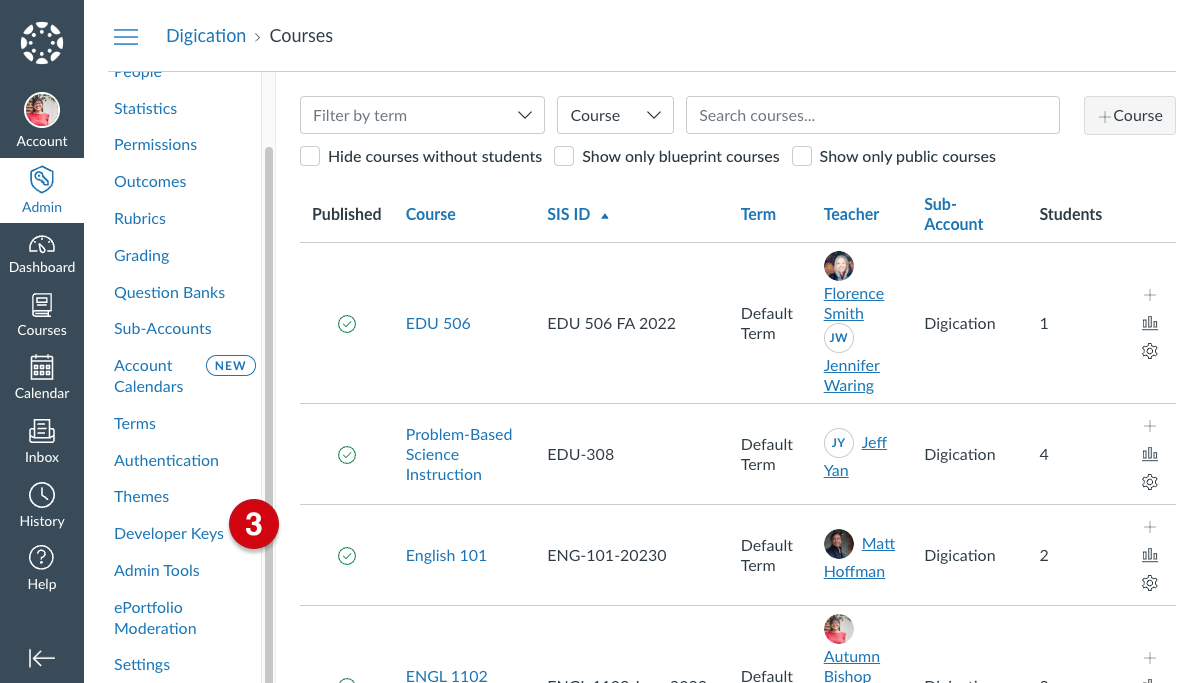Open settings gear for Problem-Based Science Instruction

pyautogui.click(x=1150, y=482)
